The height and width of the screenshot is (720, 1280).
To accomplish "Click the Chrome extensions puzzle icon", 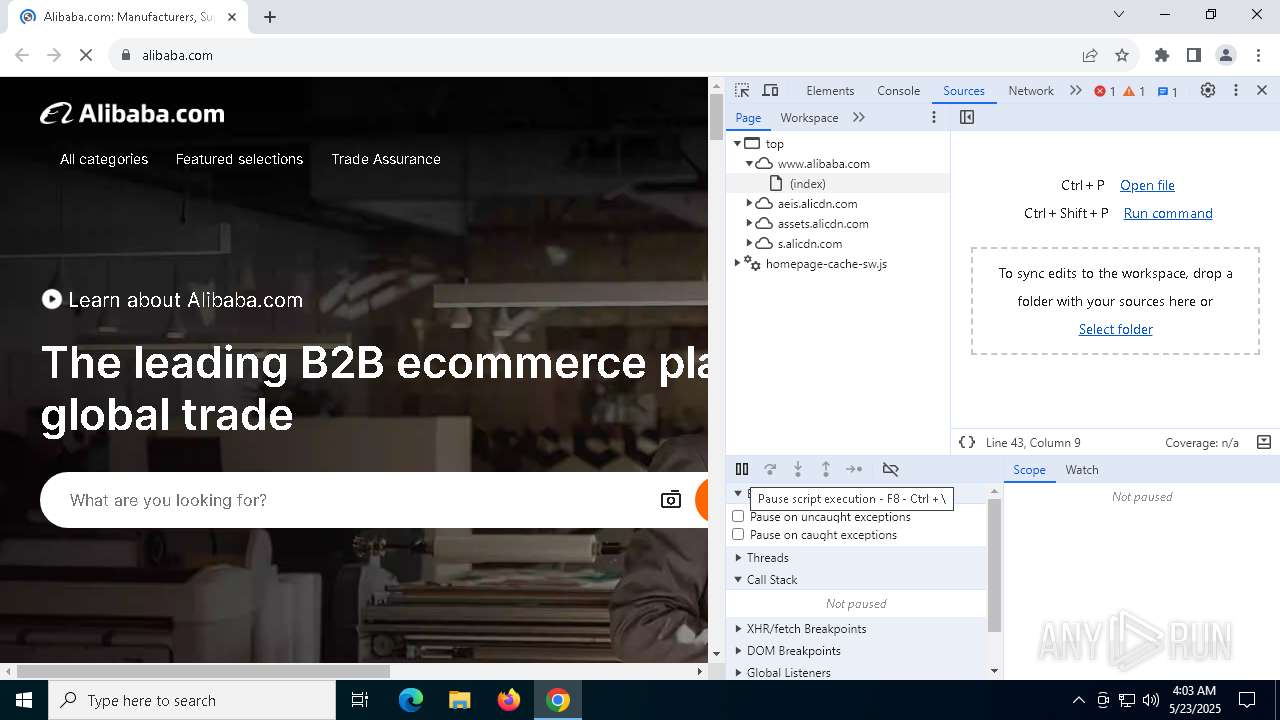I will pyautogui.click(x=1161, y=55).
